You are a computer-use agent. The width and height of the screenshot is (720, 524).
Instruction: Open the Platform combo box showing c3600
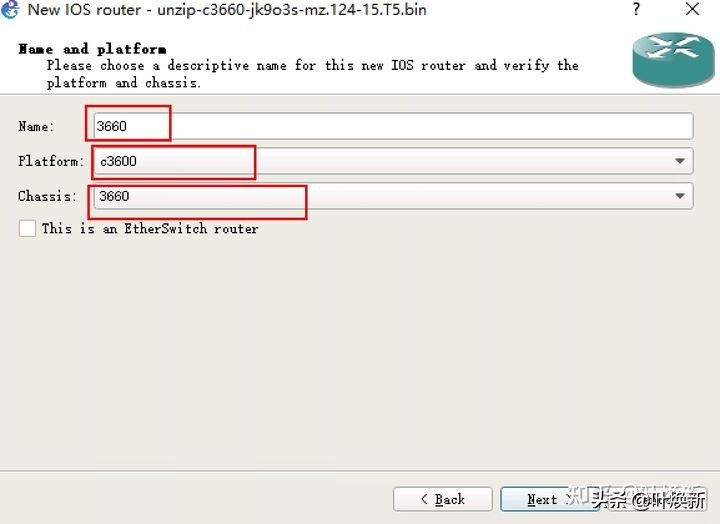(394, 161)
